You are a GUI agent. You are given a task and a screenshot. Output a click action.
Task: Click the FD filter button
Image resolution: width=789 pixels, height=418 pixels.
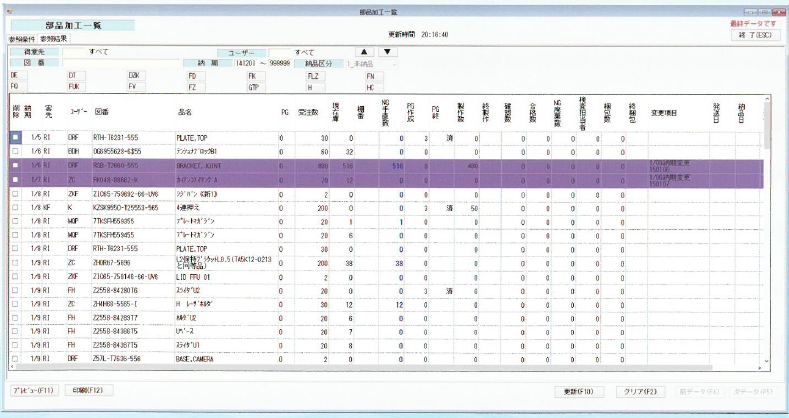[x=196, y=76]
